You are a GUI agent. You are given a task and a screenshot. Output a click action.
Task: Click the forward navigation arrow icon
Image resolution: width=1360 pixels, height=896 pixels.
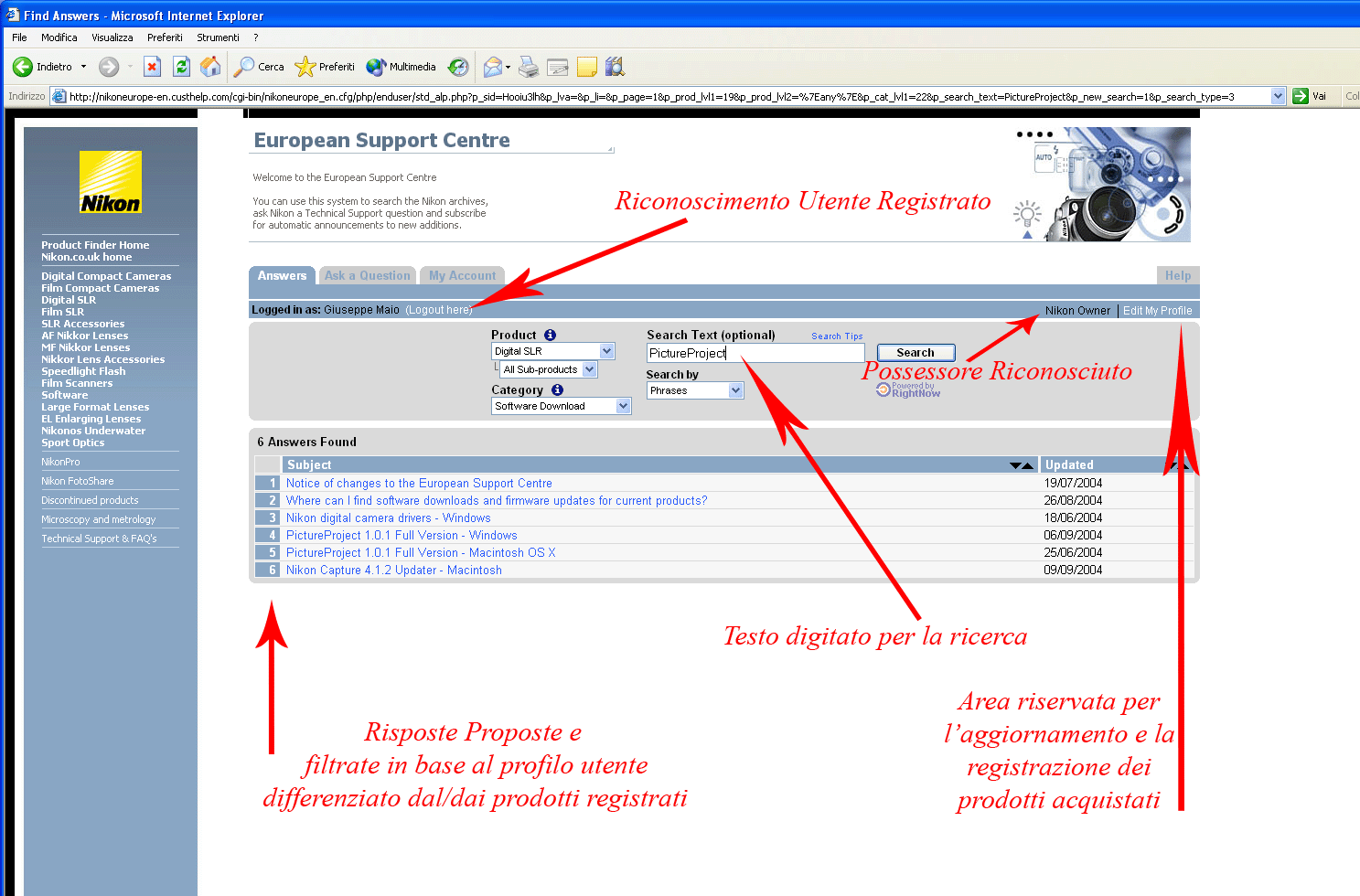point(109,67)
